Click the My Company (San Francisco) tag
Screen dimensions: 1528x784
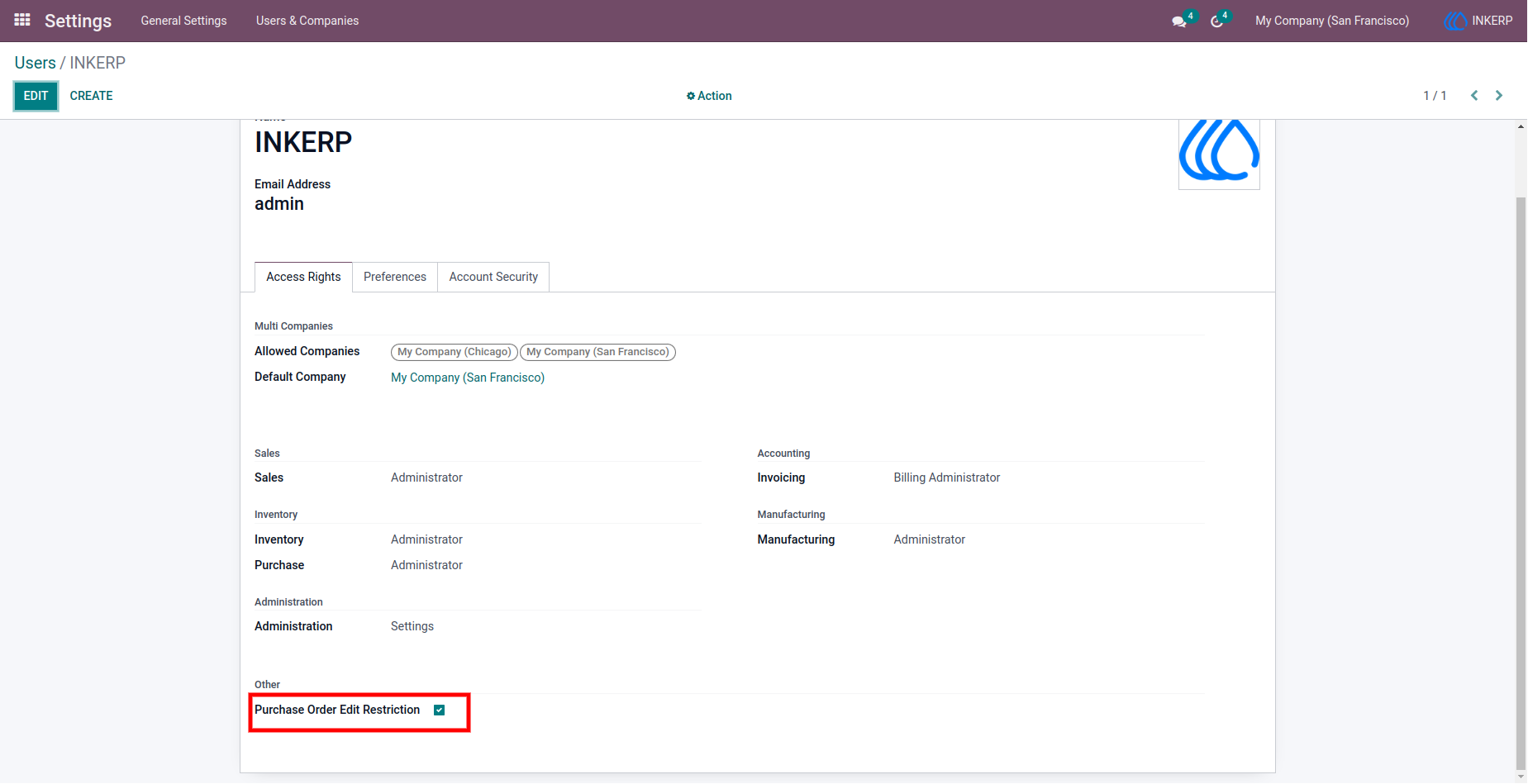click(x=597, y=352)
